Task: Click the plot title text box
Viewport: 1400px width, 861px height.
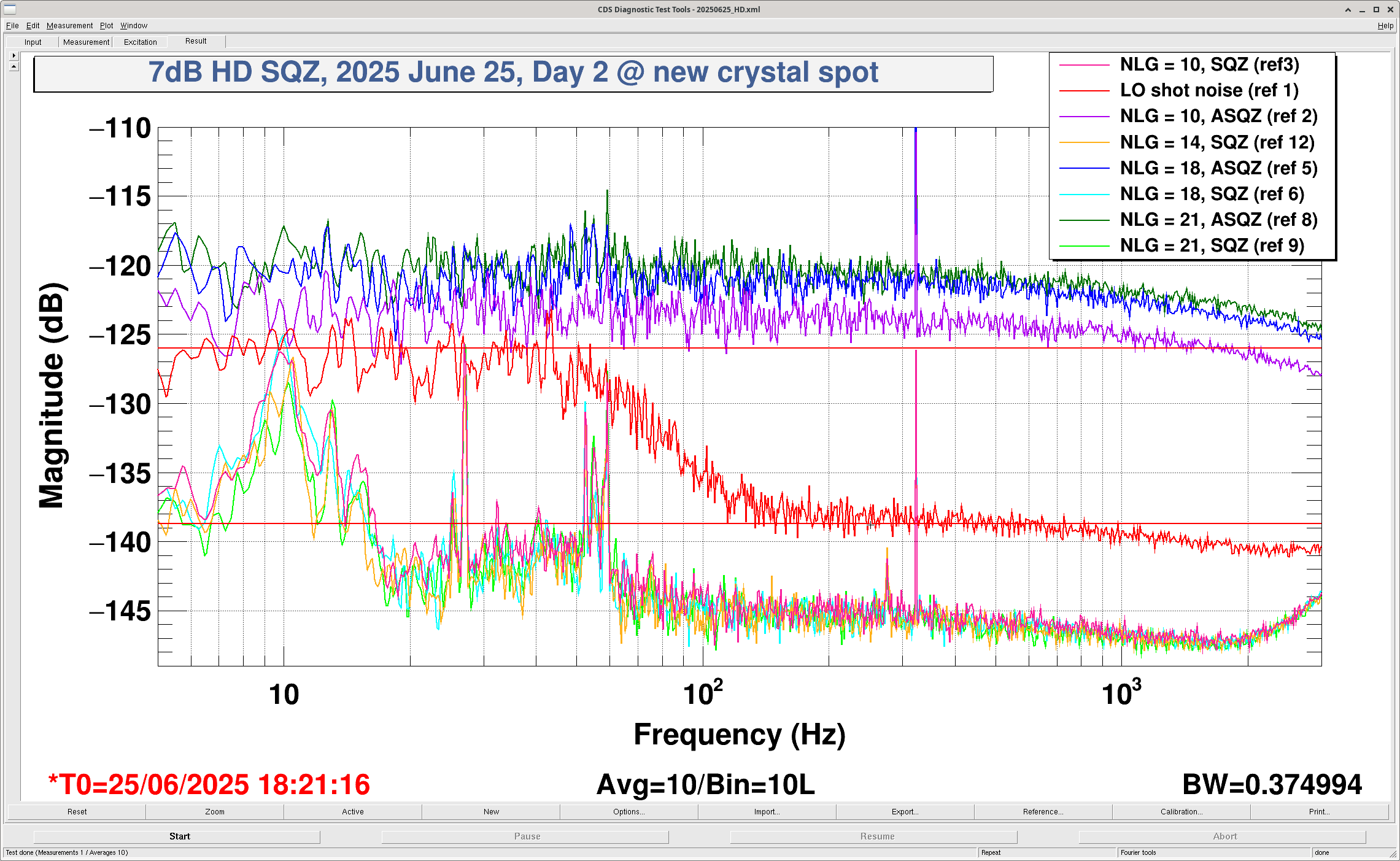Action: pos(513,74)
